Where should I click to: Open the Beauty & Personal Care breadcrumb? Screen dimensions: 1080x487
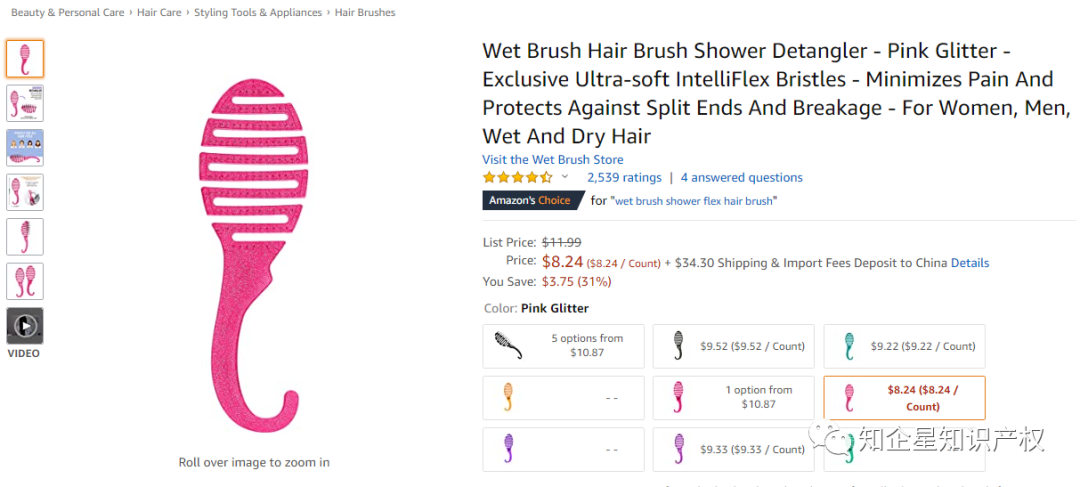coord(68,12)
